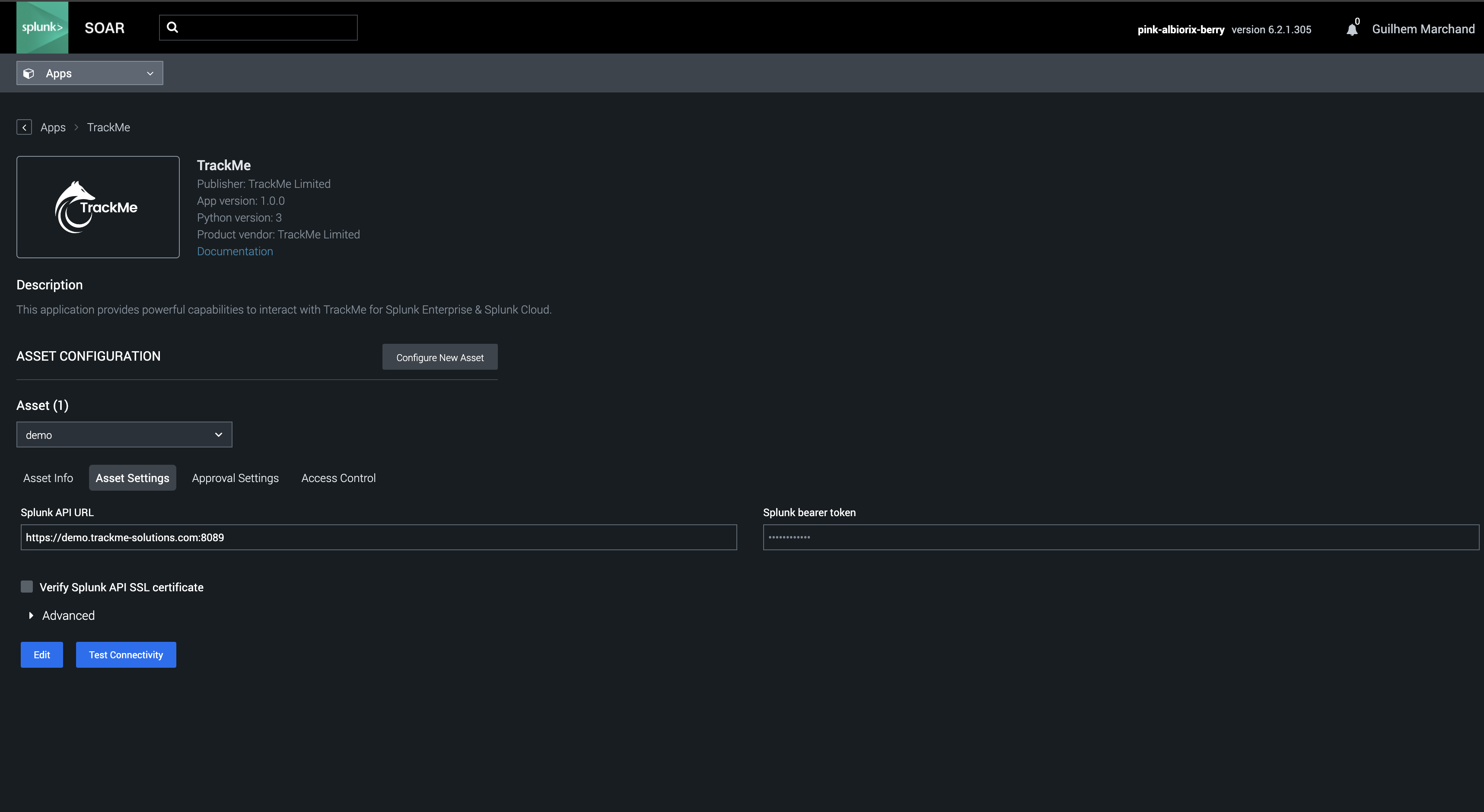
Task: Run Test Connectivity
Action: pos(126,655)
